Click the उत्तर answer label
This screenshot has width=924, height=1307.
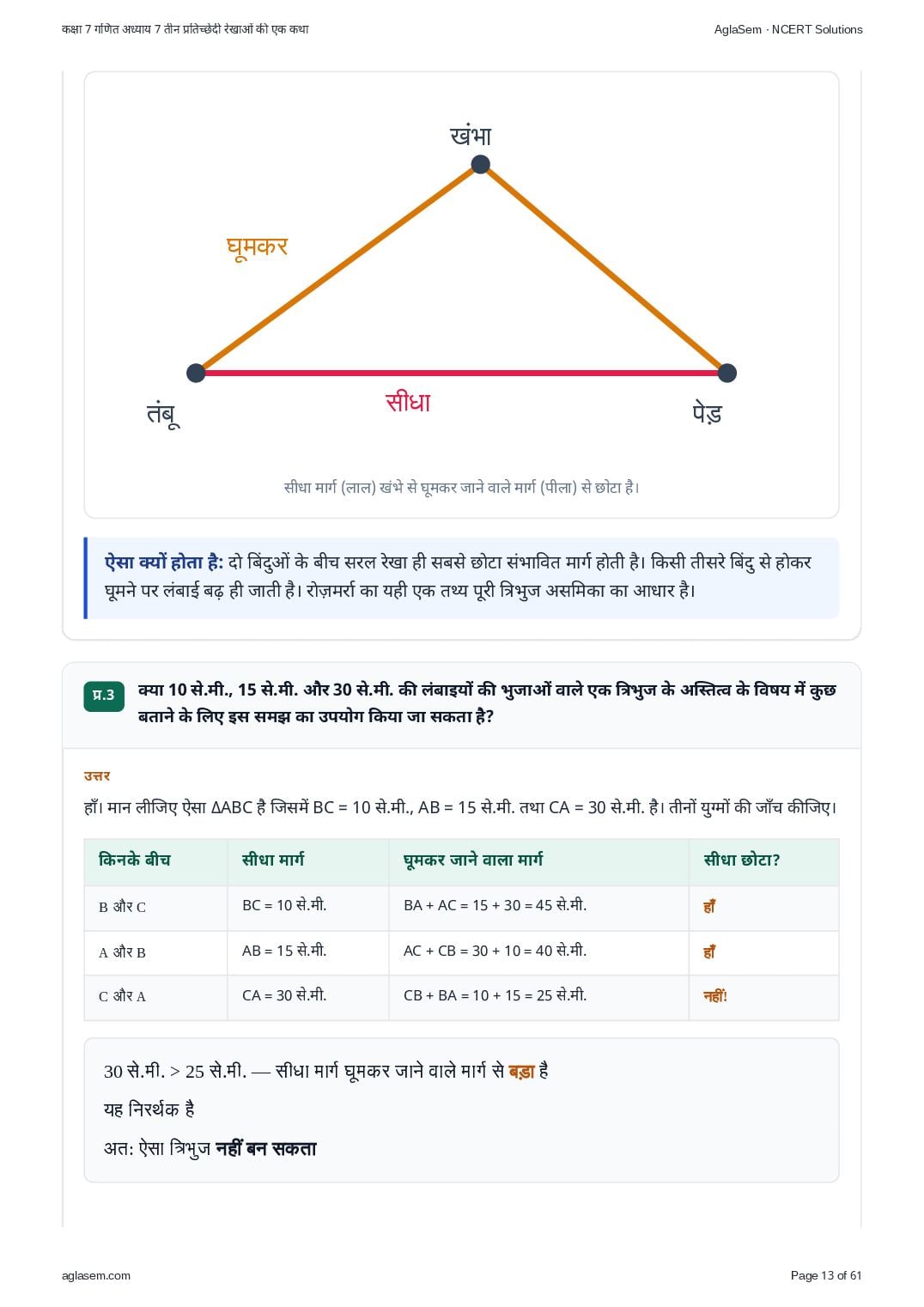(97, 776)
